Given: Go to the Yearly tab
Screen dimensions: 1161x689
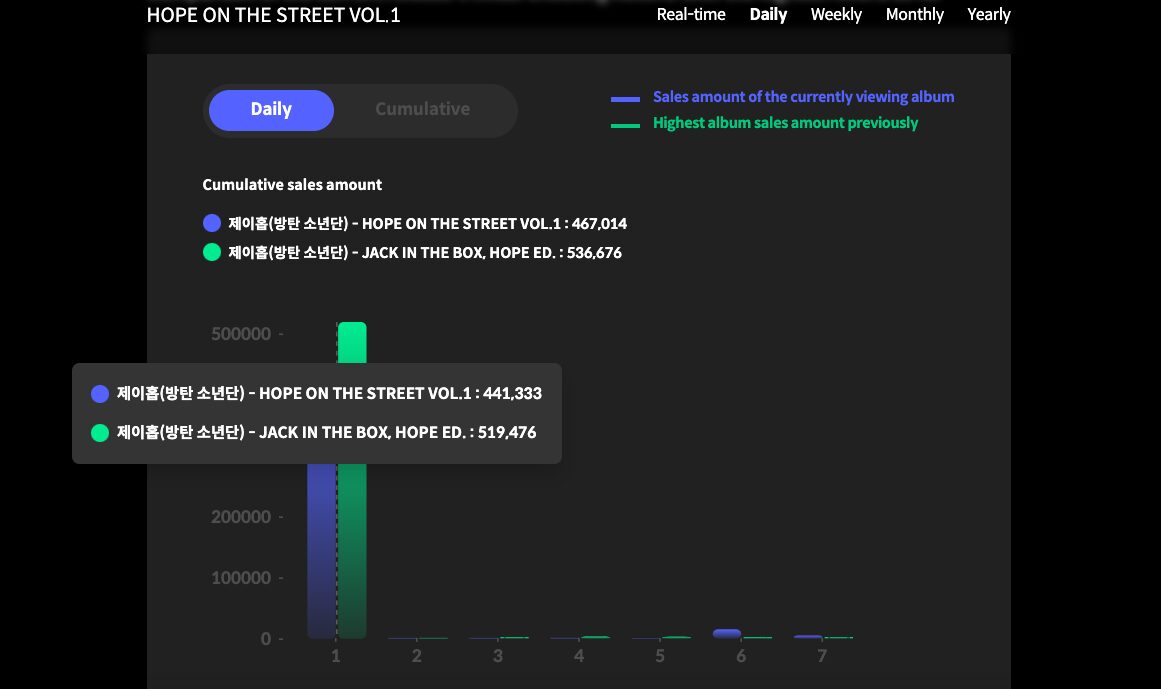Looking at the screenshot, I should (988, 15).
